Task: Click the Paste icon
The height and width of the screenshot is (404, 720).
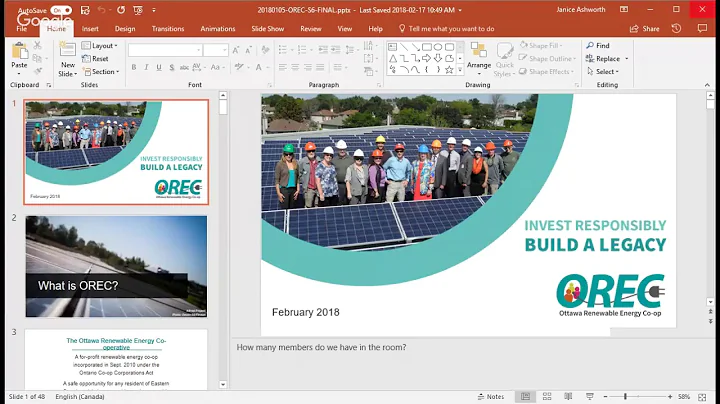Action: pyautogui.click(x=19, y=51)
